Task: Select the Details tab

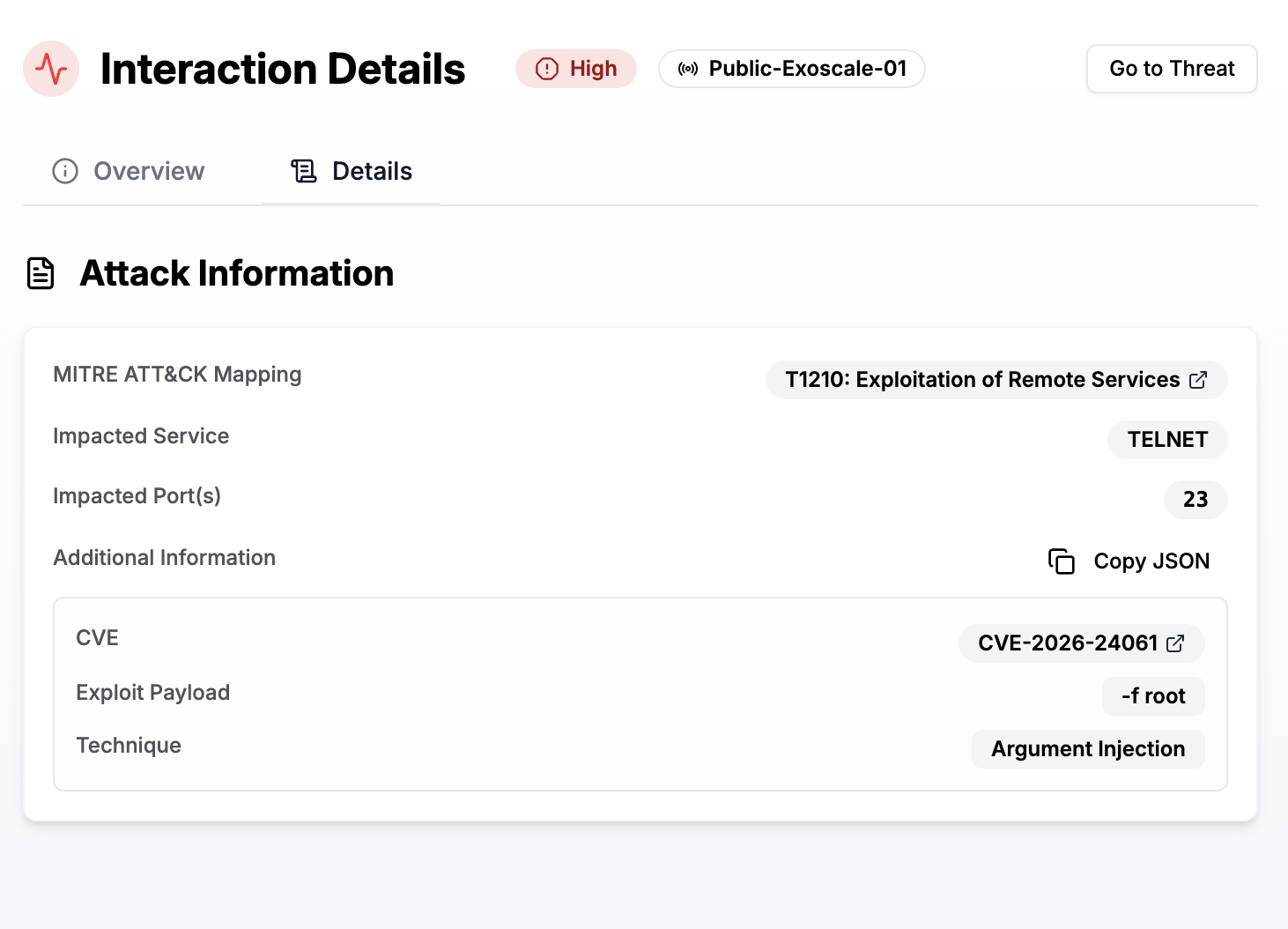Action: pyautogui.click(x=372, y=171)
